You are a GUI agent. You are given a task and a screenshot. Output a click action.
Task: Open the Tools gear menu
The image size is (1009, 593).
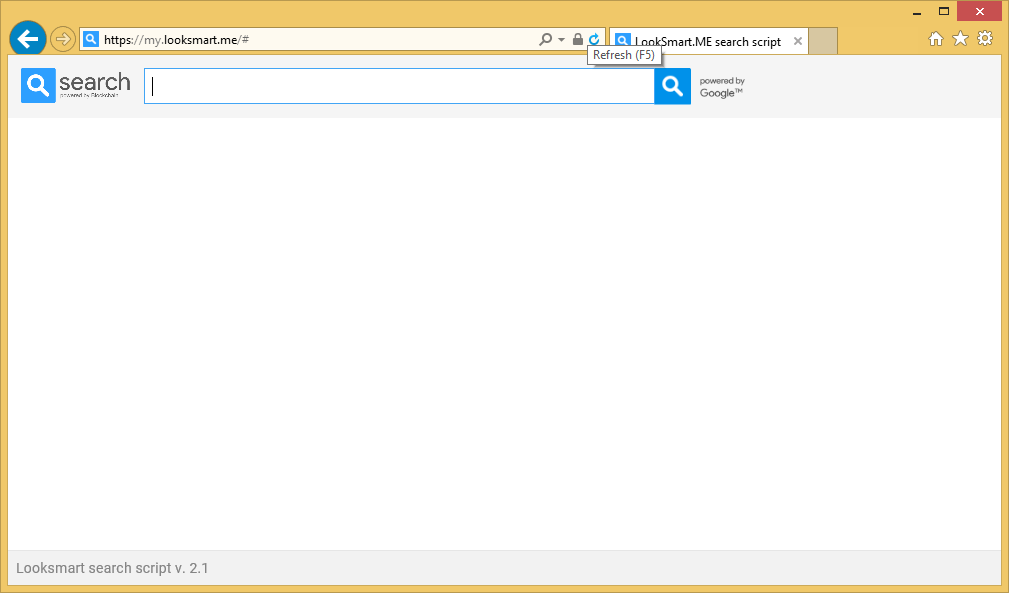tap(985, 39)
